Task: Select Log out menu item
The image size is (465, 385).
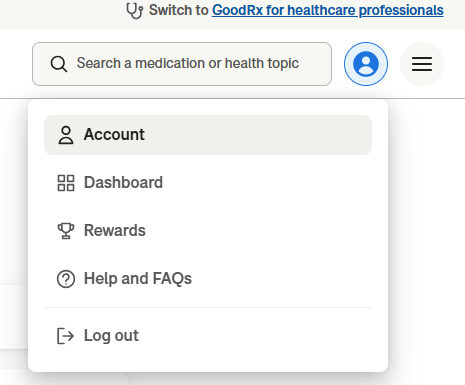Action: click(208, 336)
